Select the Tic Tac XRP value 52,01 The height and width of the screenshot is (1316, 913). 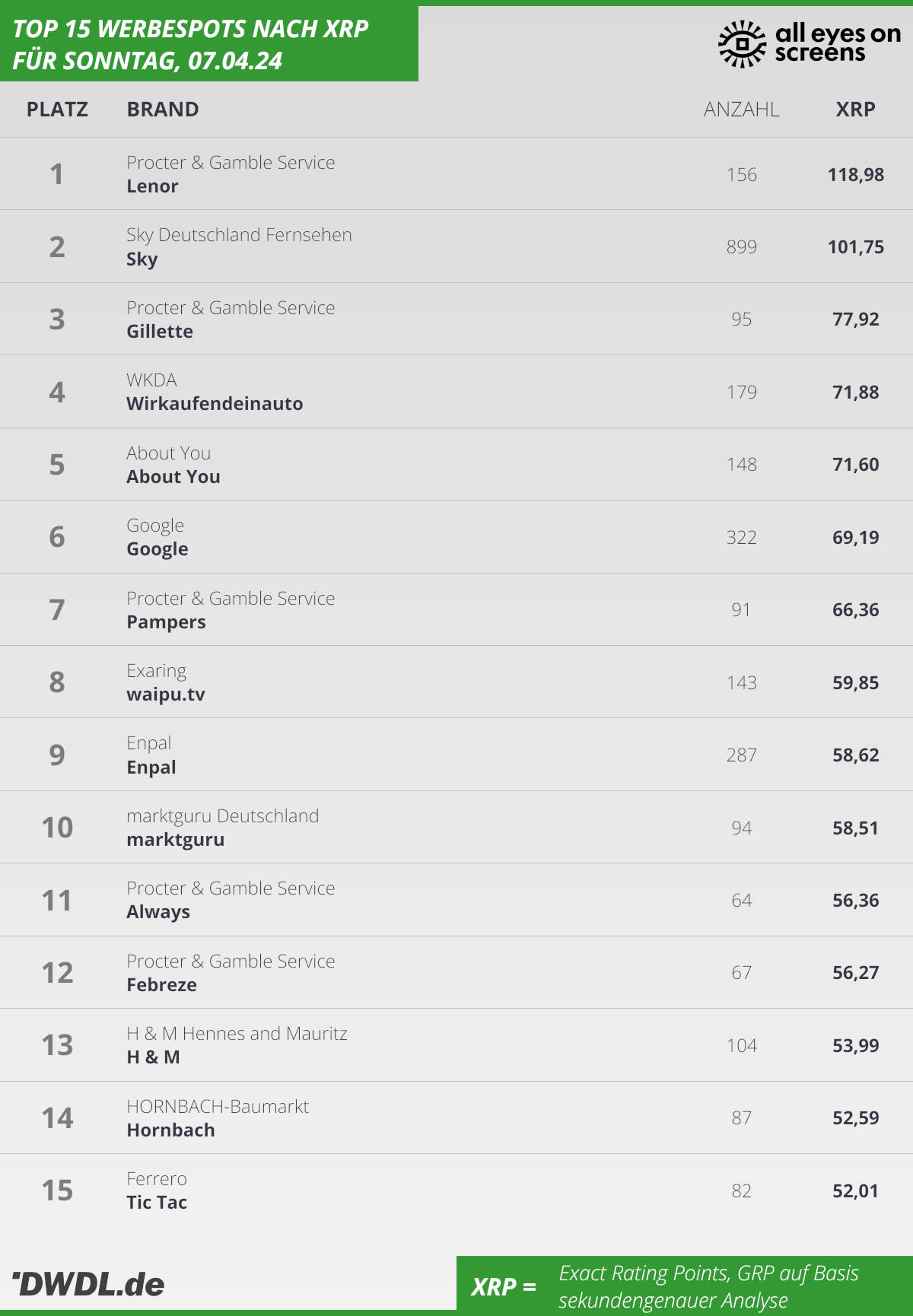point(855,1190)
